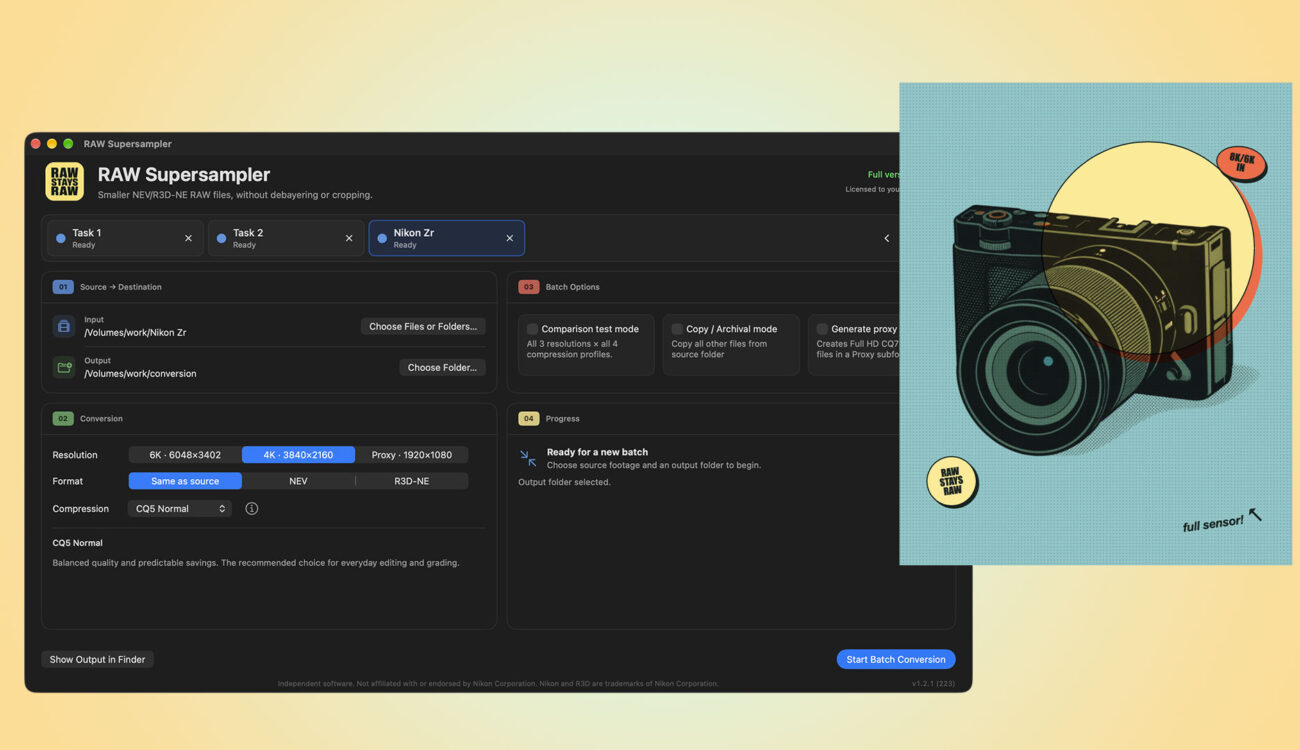Click the blue status dot on Nikon Zr
Image resolution: width=1300 pixels, height=750 pixels.
pyautogui.click(x=382, y=238)
